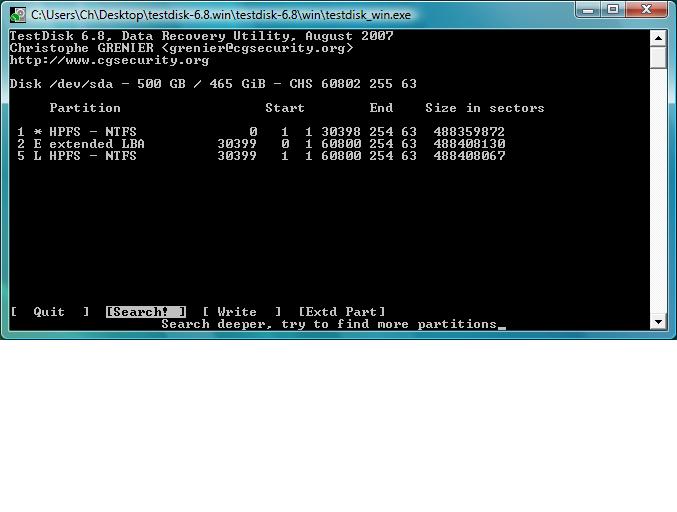Maximize the testdisk_win.exe window
This screenshot has width=677, height=512.
coord(613,9)
